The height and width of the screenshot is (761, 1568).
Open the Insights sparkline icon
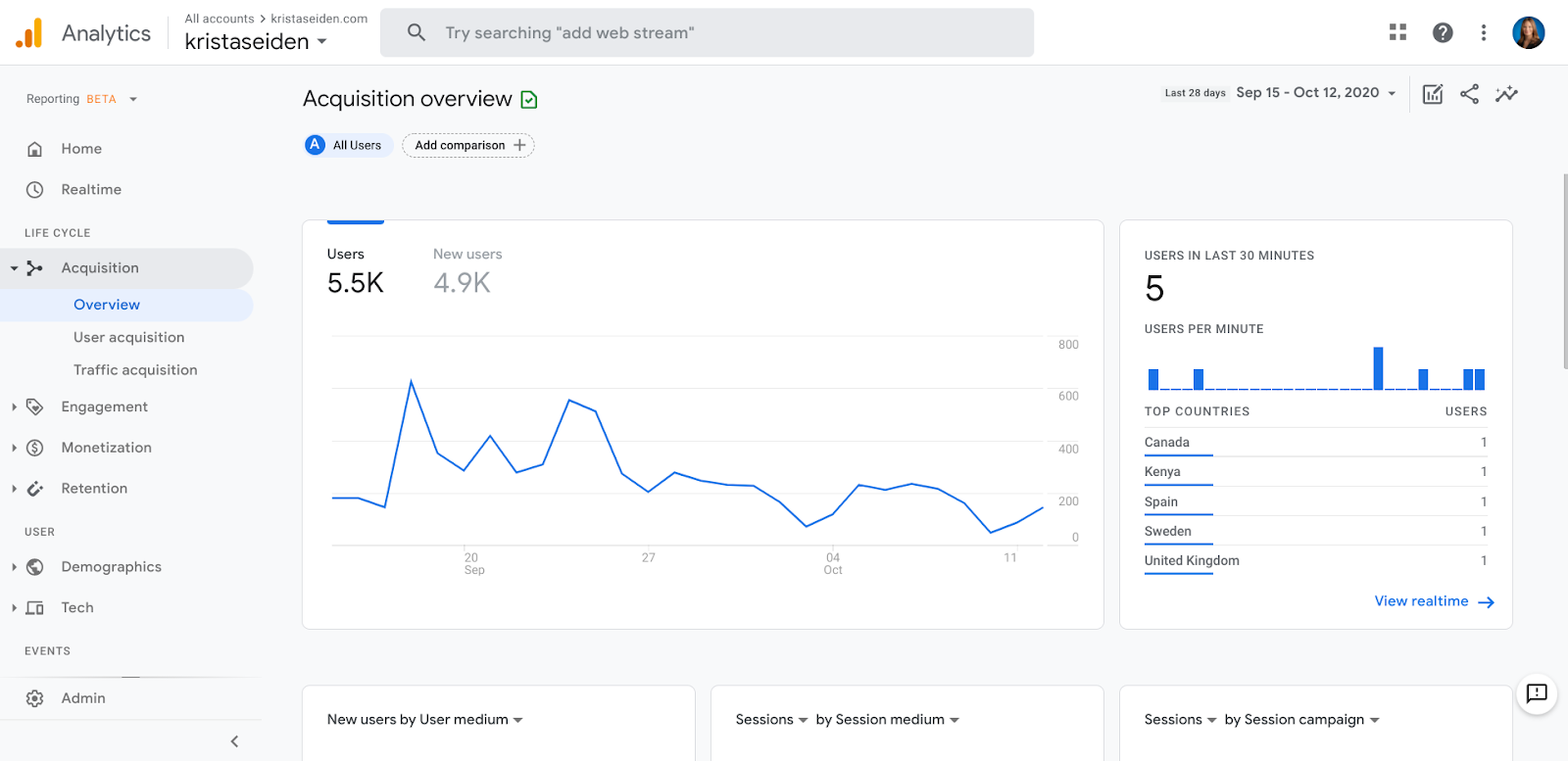point(1506,94)
